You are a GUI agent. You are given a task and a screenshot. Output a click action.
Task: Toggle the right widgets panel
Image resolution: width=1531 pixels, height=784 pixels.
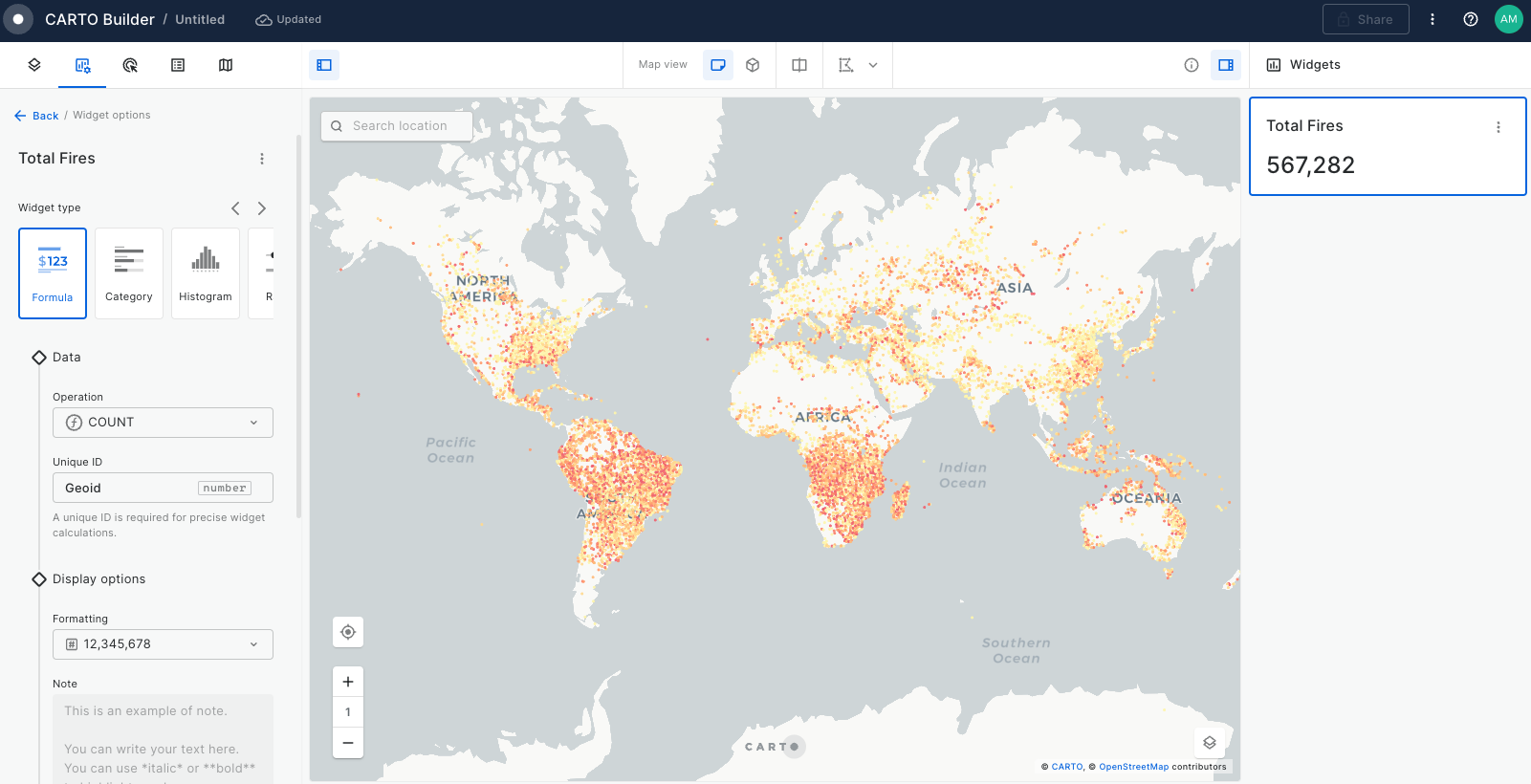coord(1225,65)
